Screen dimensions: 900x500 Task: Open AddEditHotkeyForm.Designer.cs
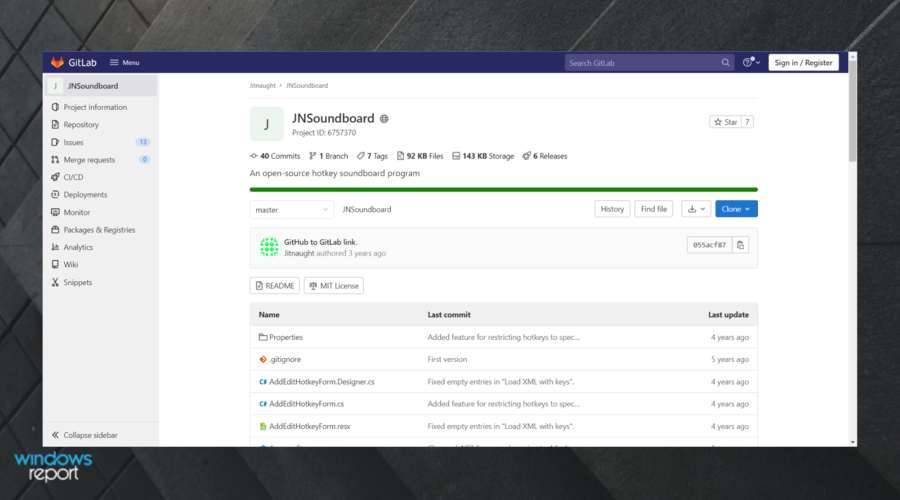tap(321, 382)
